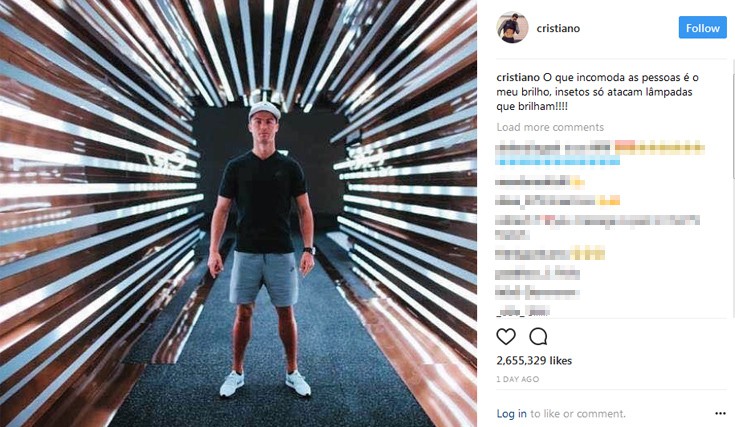Click the 1 DAY AGO timestamp
Screen dimensions: 735x427
(518, 379)
